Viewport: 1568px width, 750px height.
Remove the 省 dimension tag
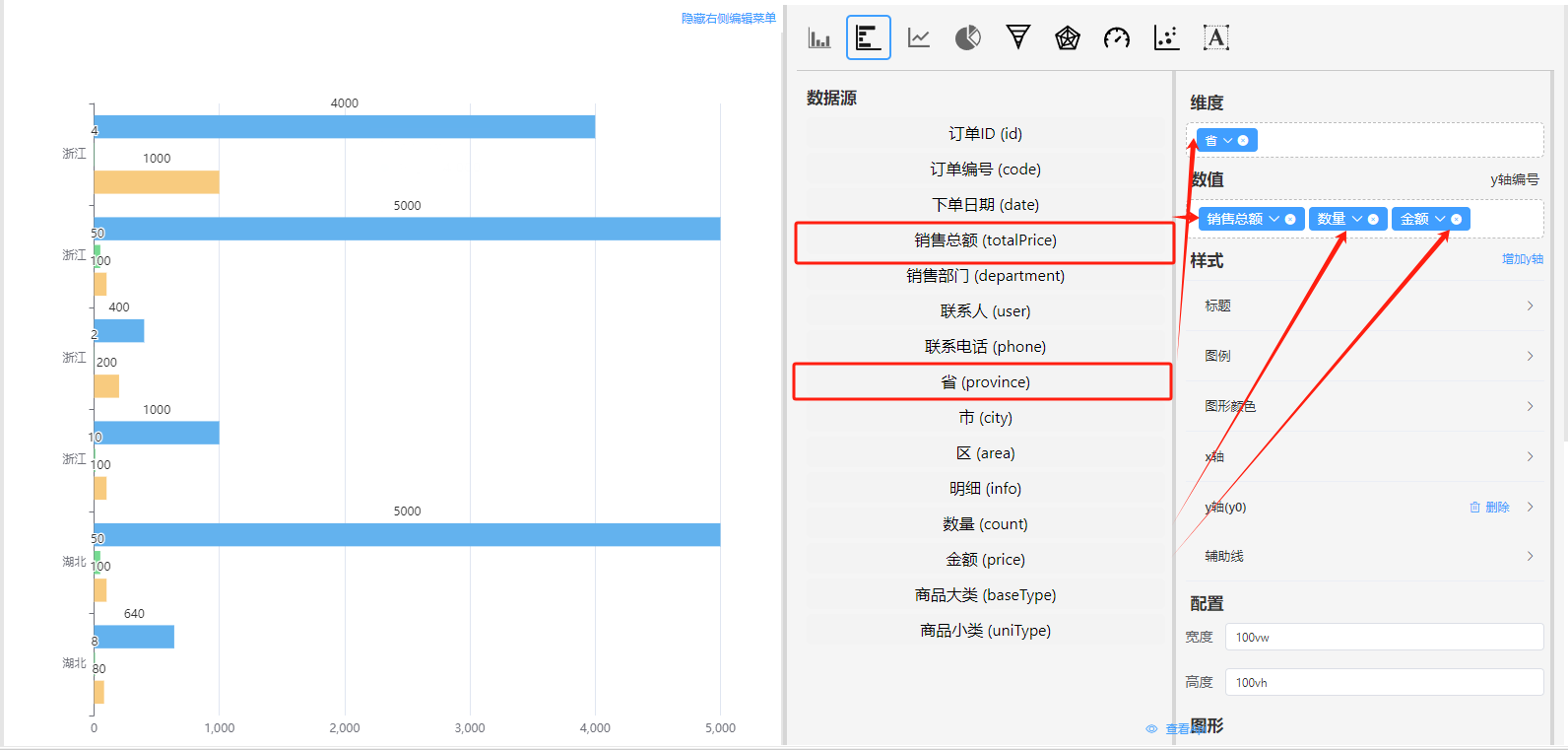[x=1243, y=141]
